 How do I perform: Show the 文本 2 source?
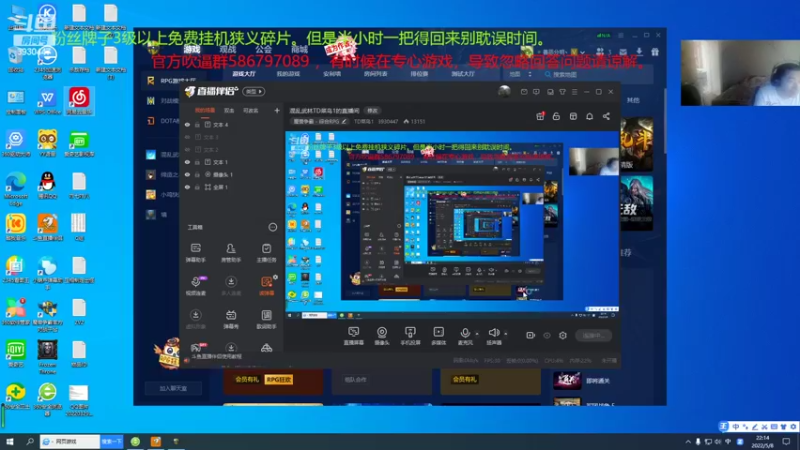(x=187, y=149)
